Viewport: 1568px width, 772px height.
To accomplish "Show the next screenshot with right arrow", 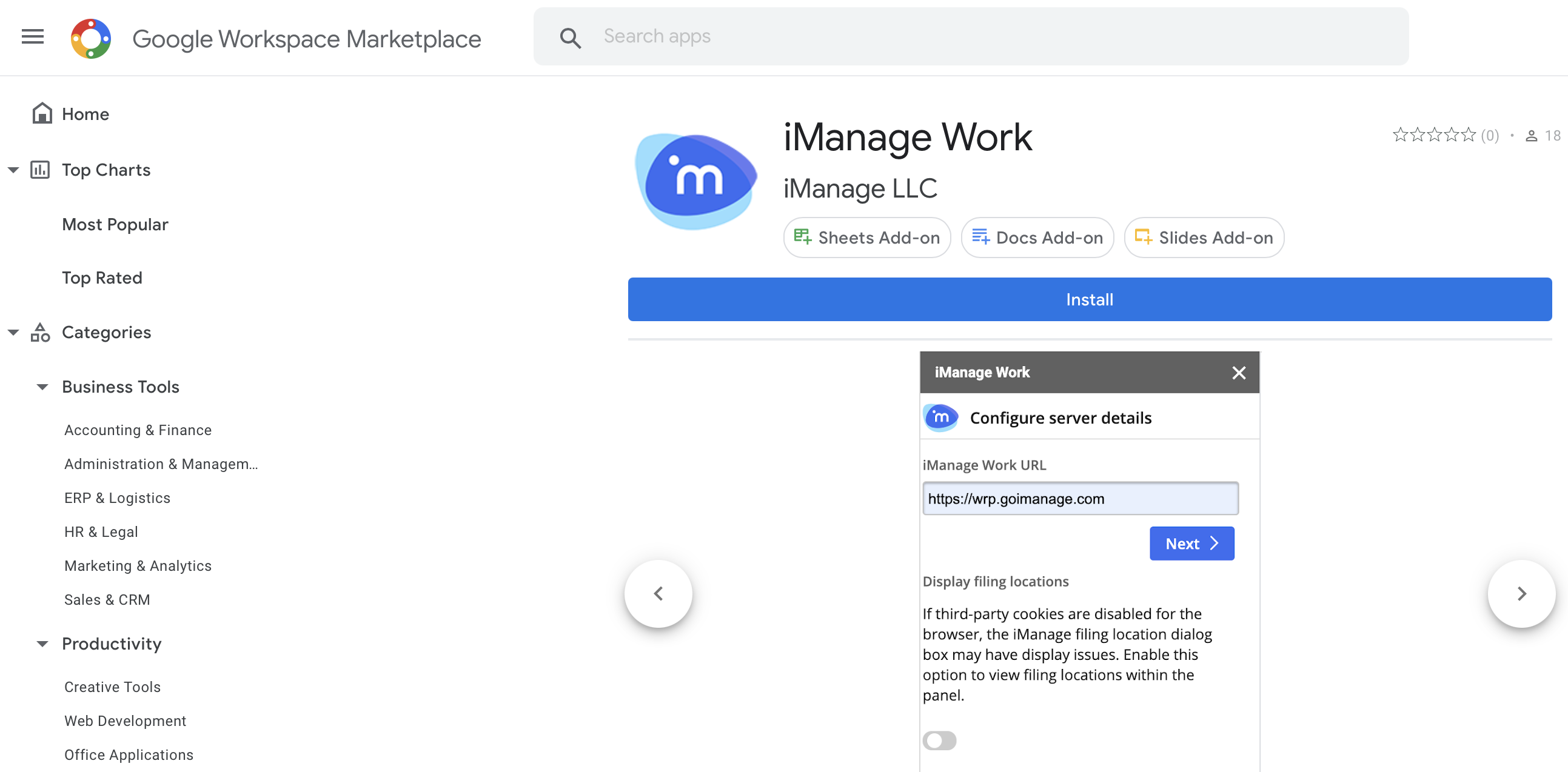I will pos(1521,593).
